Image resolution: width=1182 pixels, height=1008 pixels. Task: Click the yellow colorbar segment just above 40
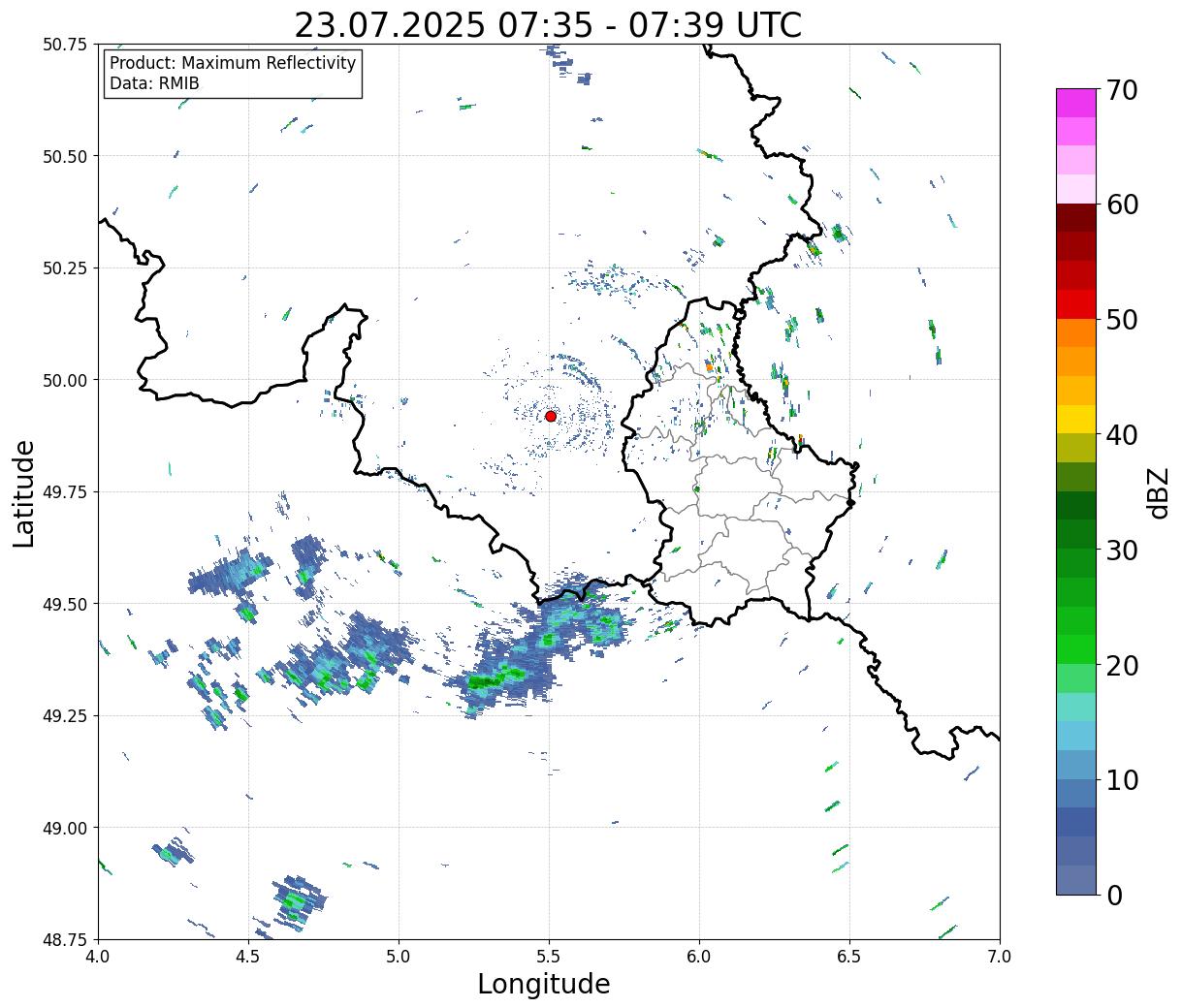click(x=1076, y=419)
